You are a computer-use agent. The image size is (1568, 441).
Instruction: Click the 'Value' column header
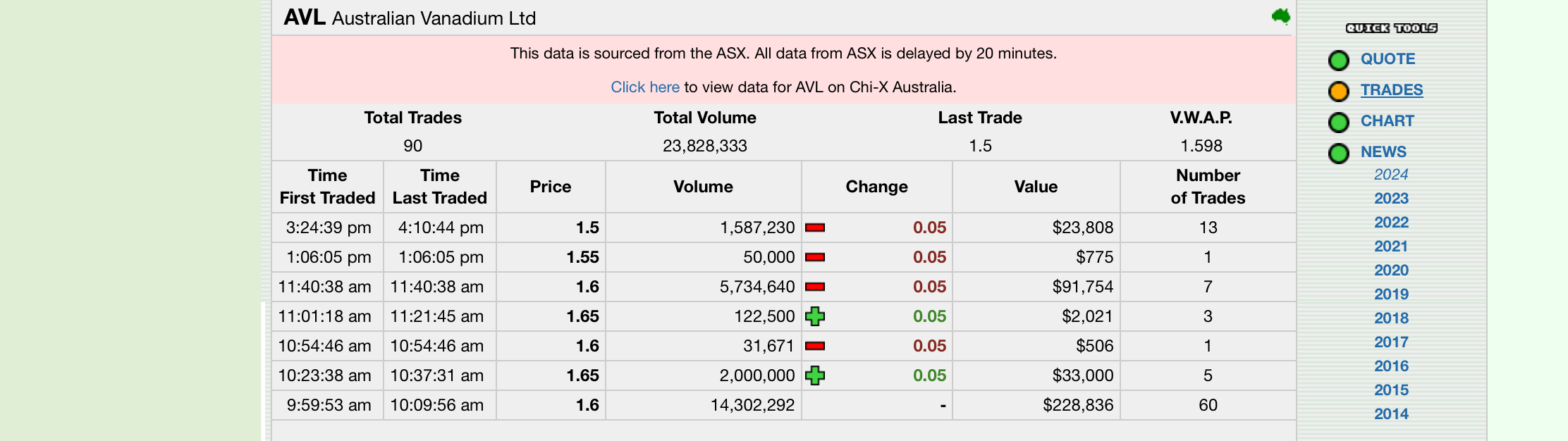[x=1036, y=187]
